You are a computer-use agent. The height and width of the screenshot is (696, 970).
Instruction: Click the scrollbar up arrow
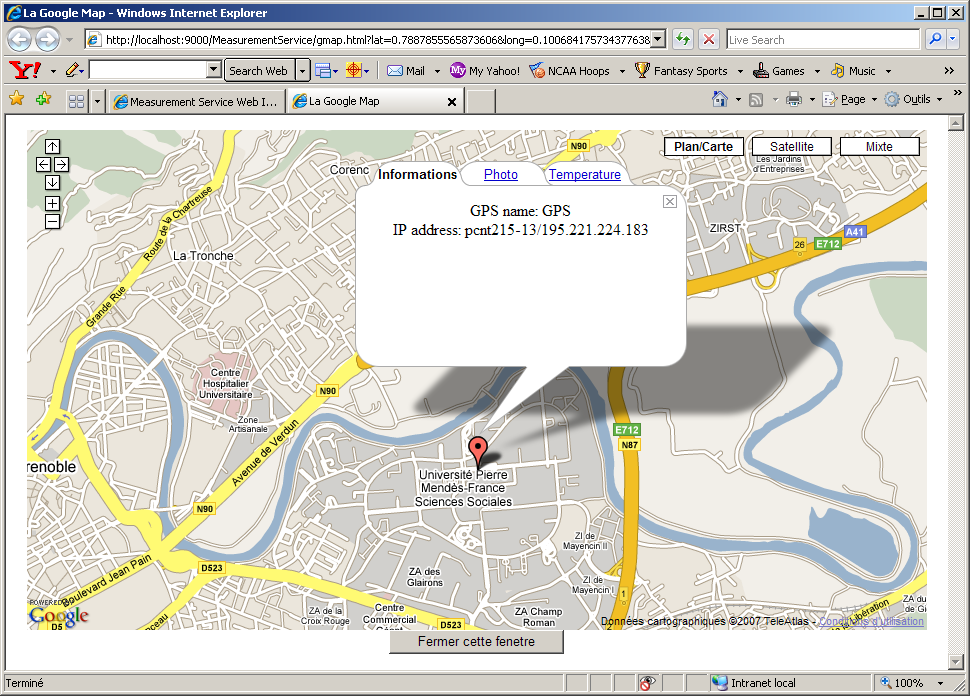click(x=955, y=122)
